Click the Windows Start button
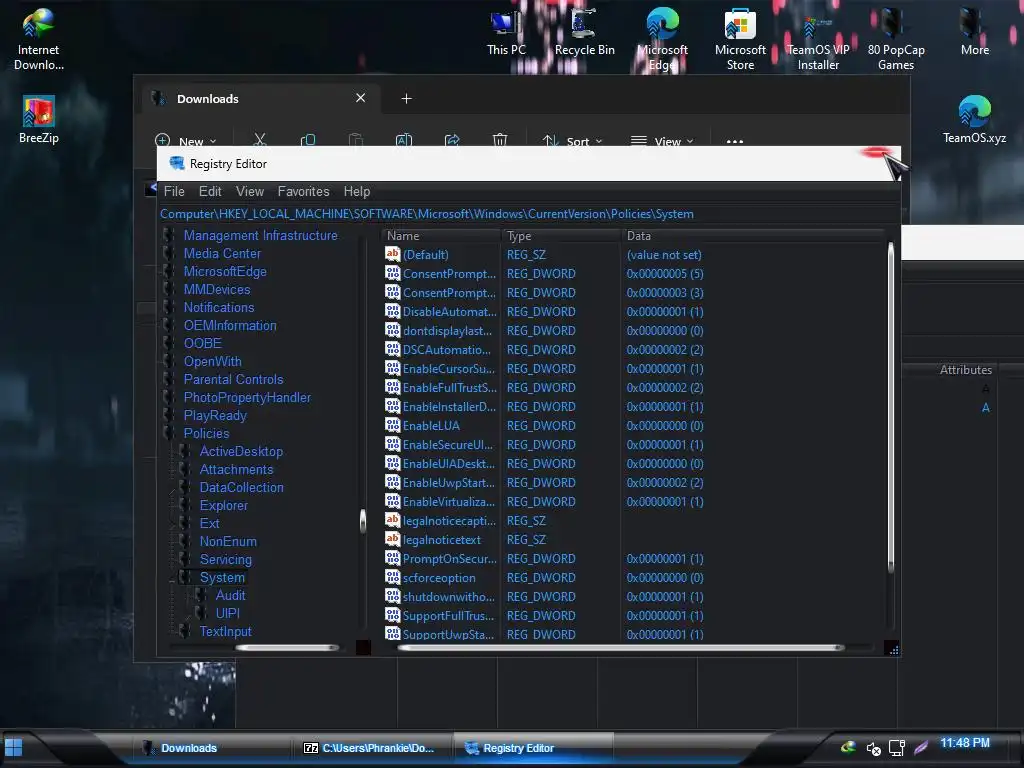1024x768 pixels. (x=14, y=748)
